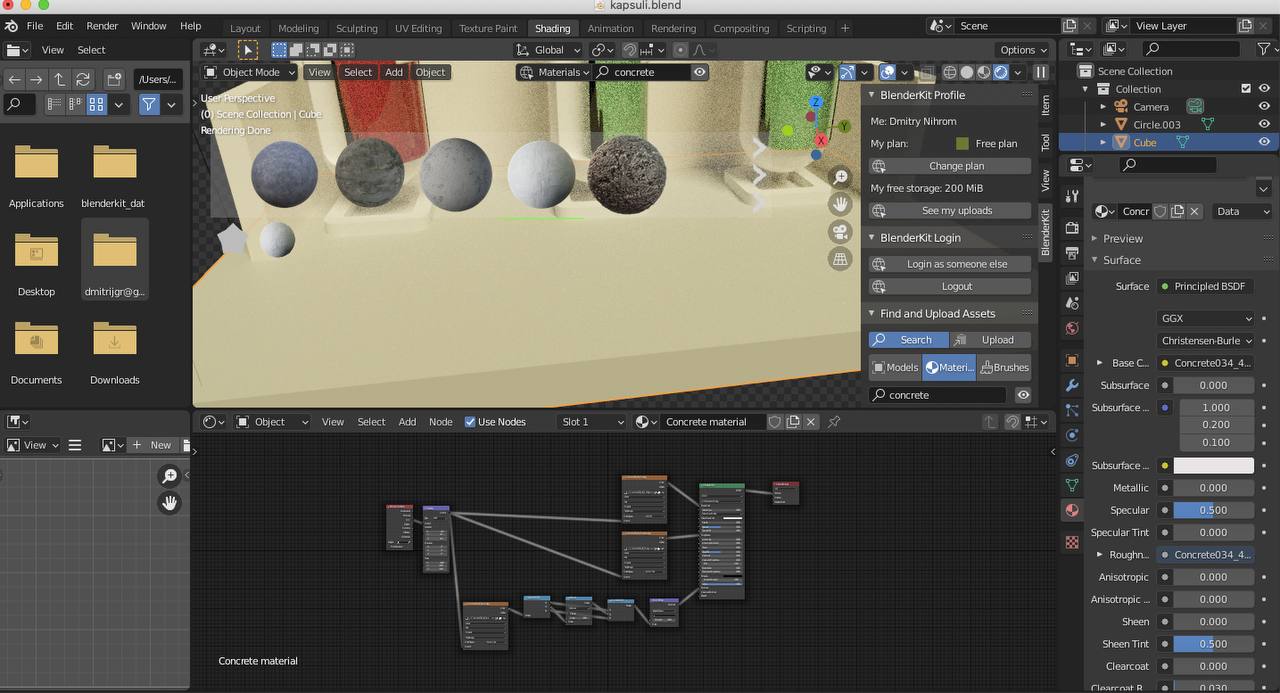Click the viewport pan hand gizmo

coord(840,204)
